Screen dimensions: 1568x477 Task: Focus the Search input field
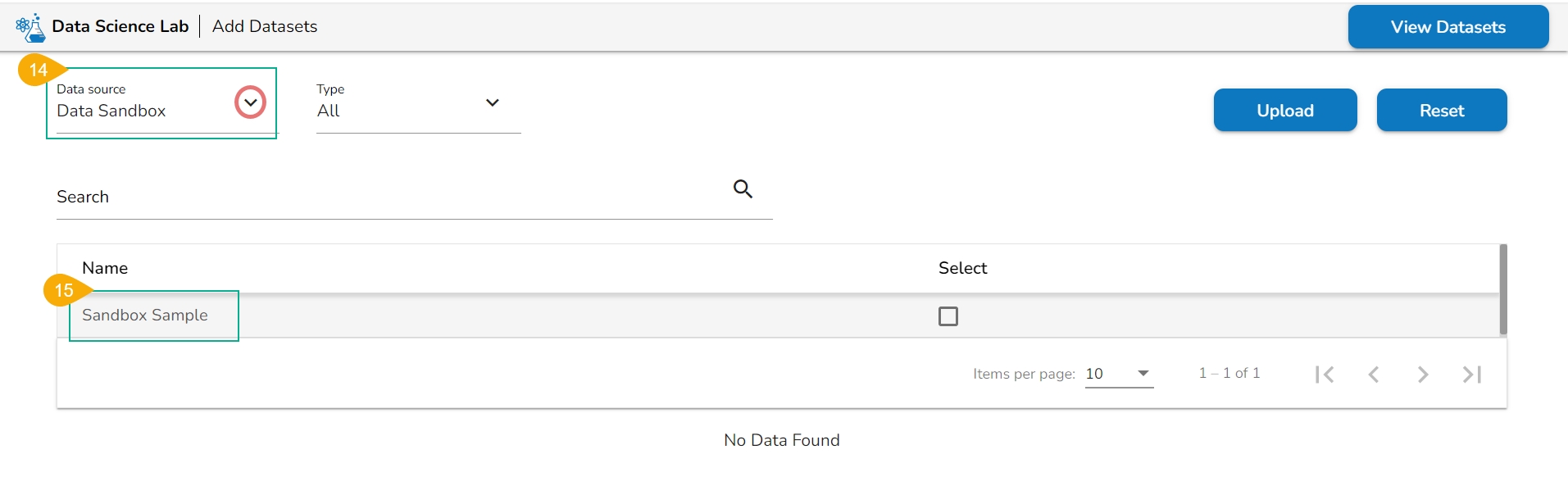(x=385, y=198)
